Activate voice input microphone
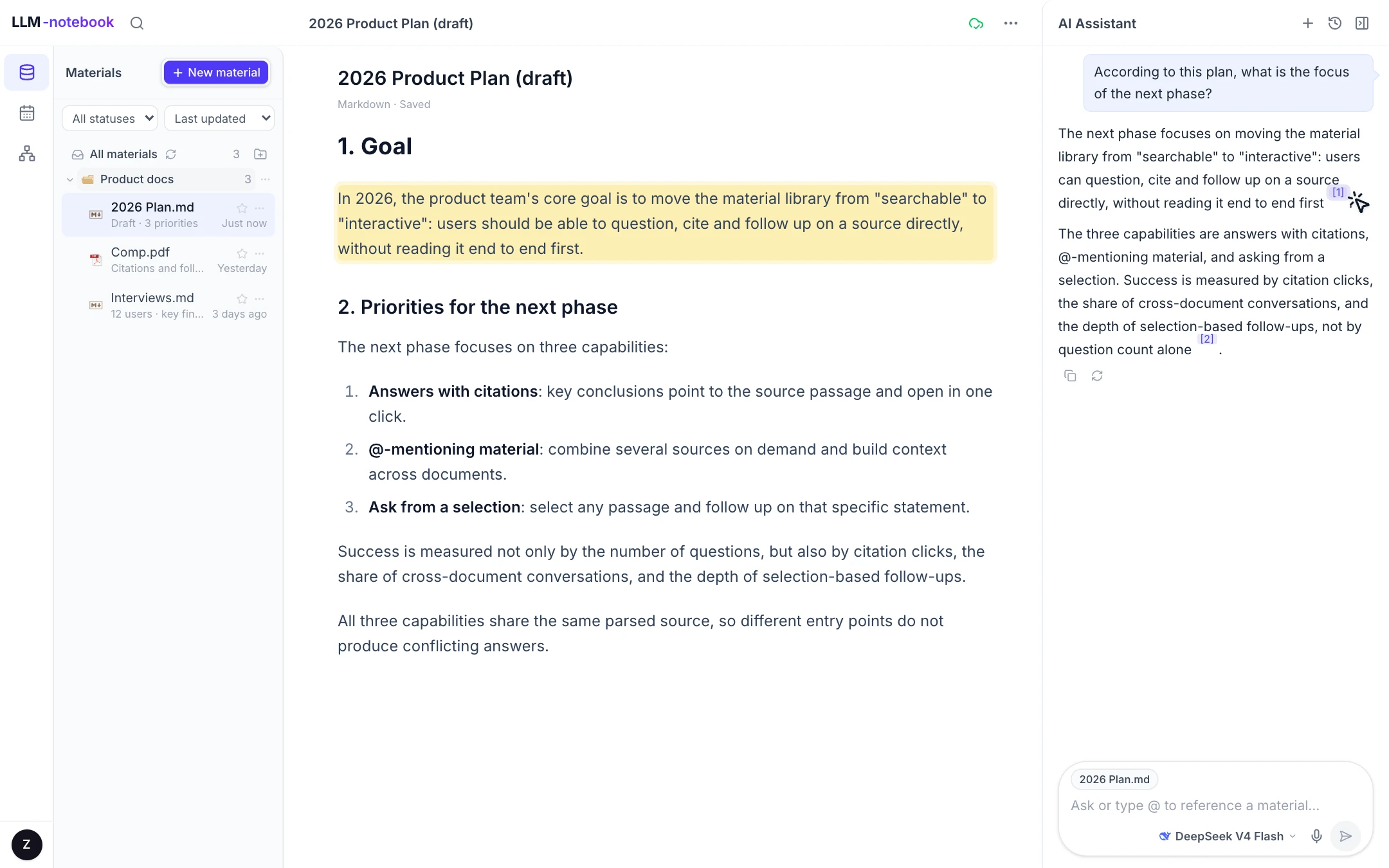Image resolution: width=1389 pixels, height=868 pixels. tap(1316, 836)
